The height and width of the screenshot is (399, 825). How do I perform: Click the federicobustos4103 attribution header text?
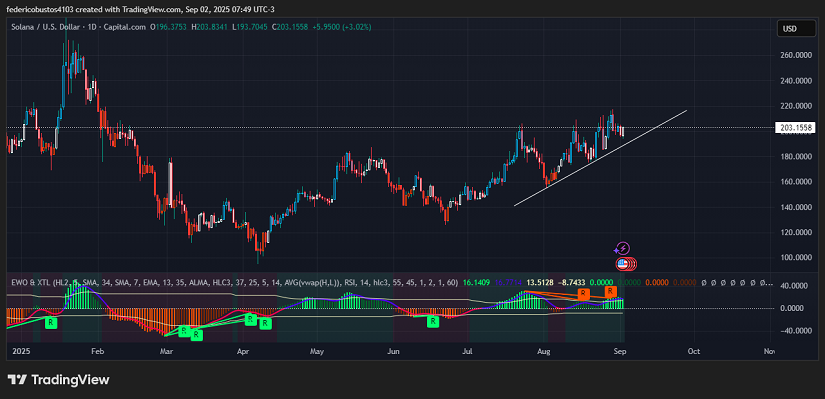coord(140,9)
